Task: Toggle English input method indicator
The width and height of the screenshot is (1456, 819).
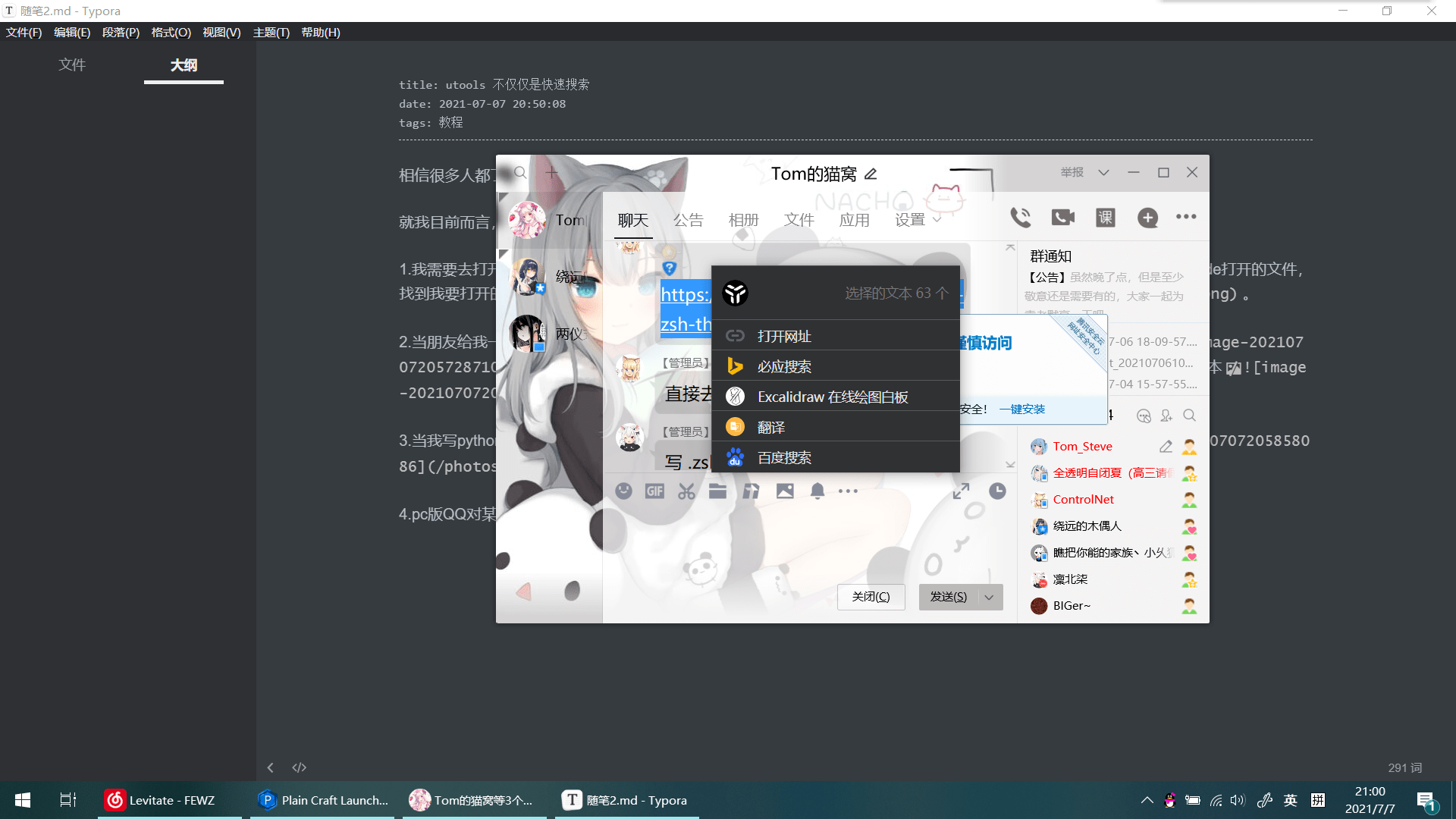Action: click(1290, 800)
